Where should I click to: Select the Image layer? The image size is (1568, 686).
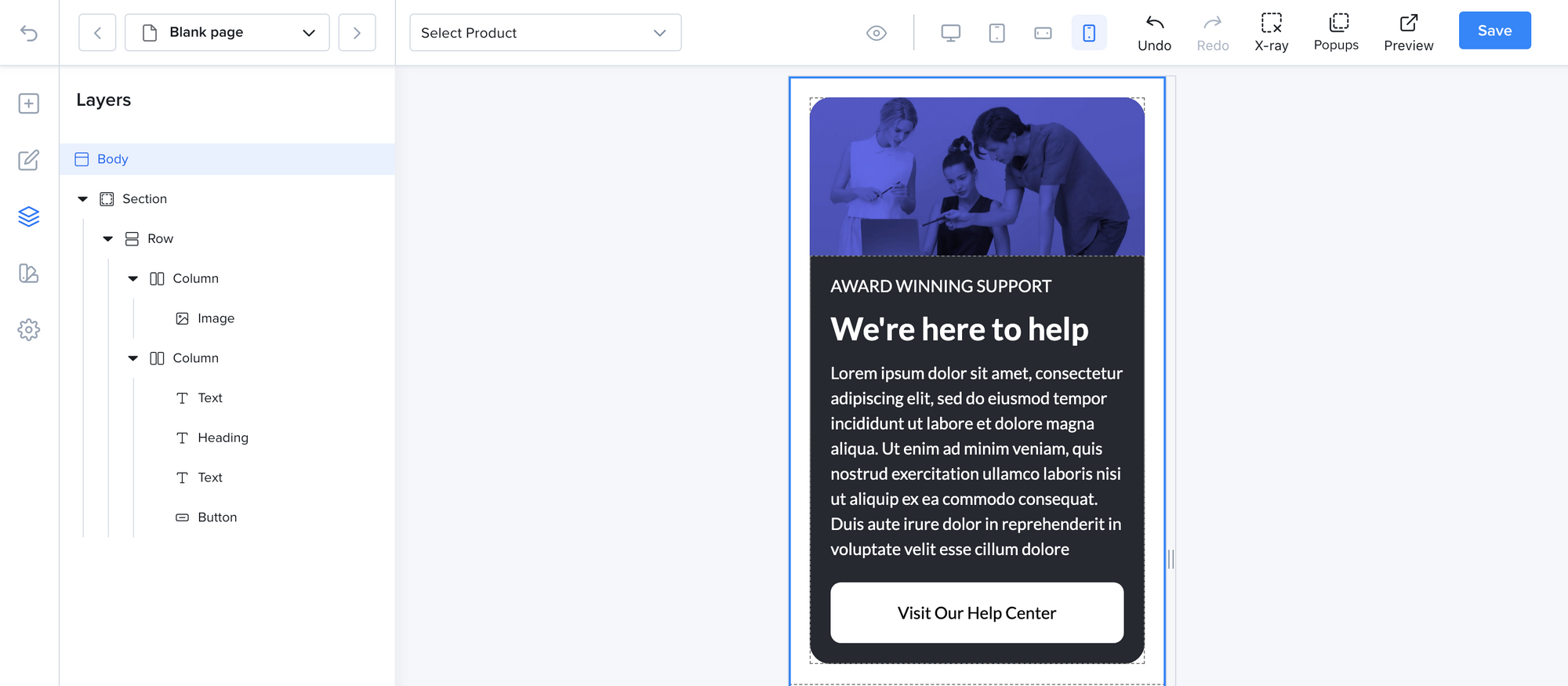pos(216,318)
